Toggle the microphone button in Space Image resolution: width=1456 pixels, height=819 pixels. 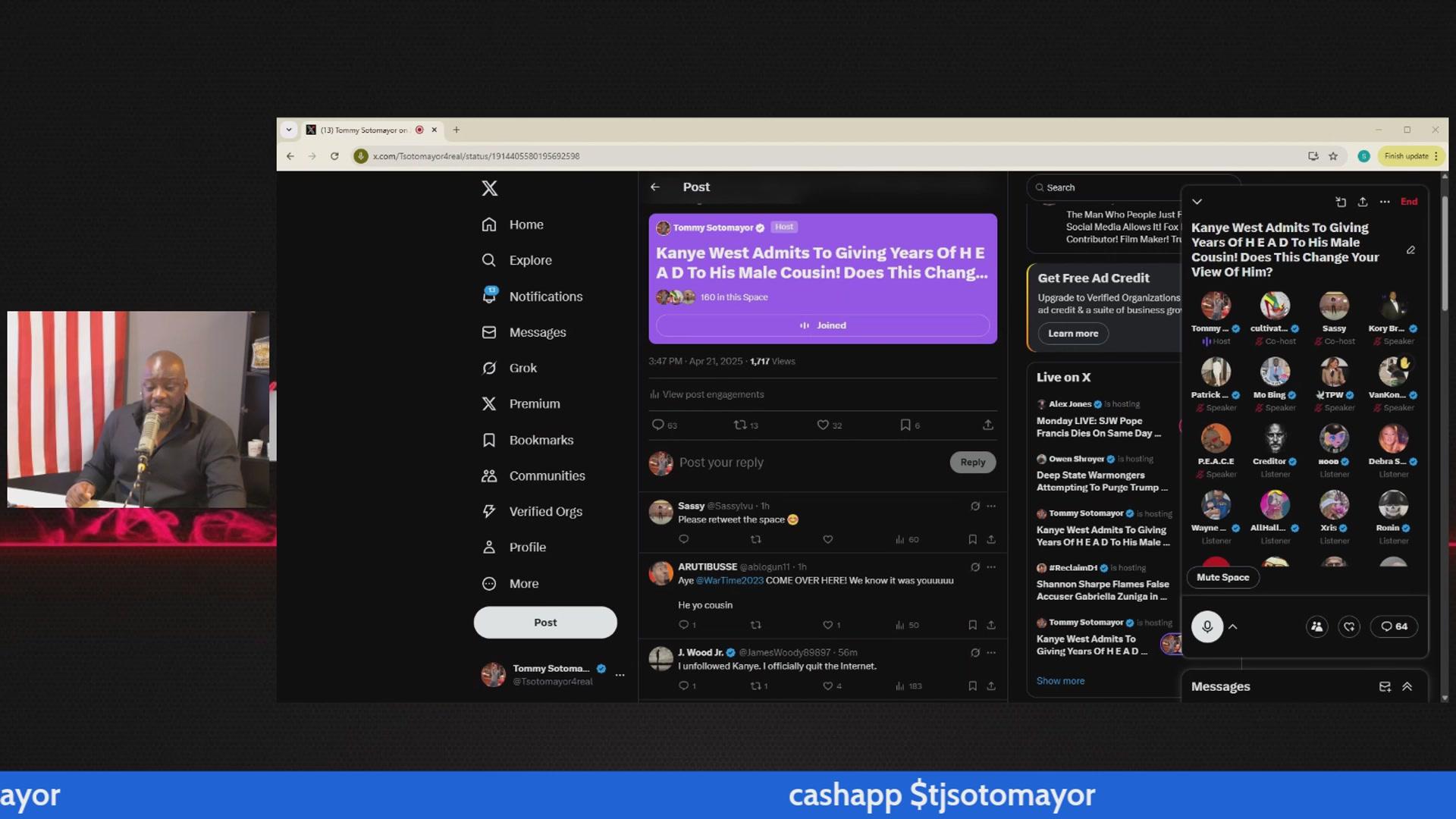[1207, 626]
